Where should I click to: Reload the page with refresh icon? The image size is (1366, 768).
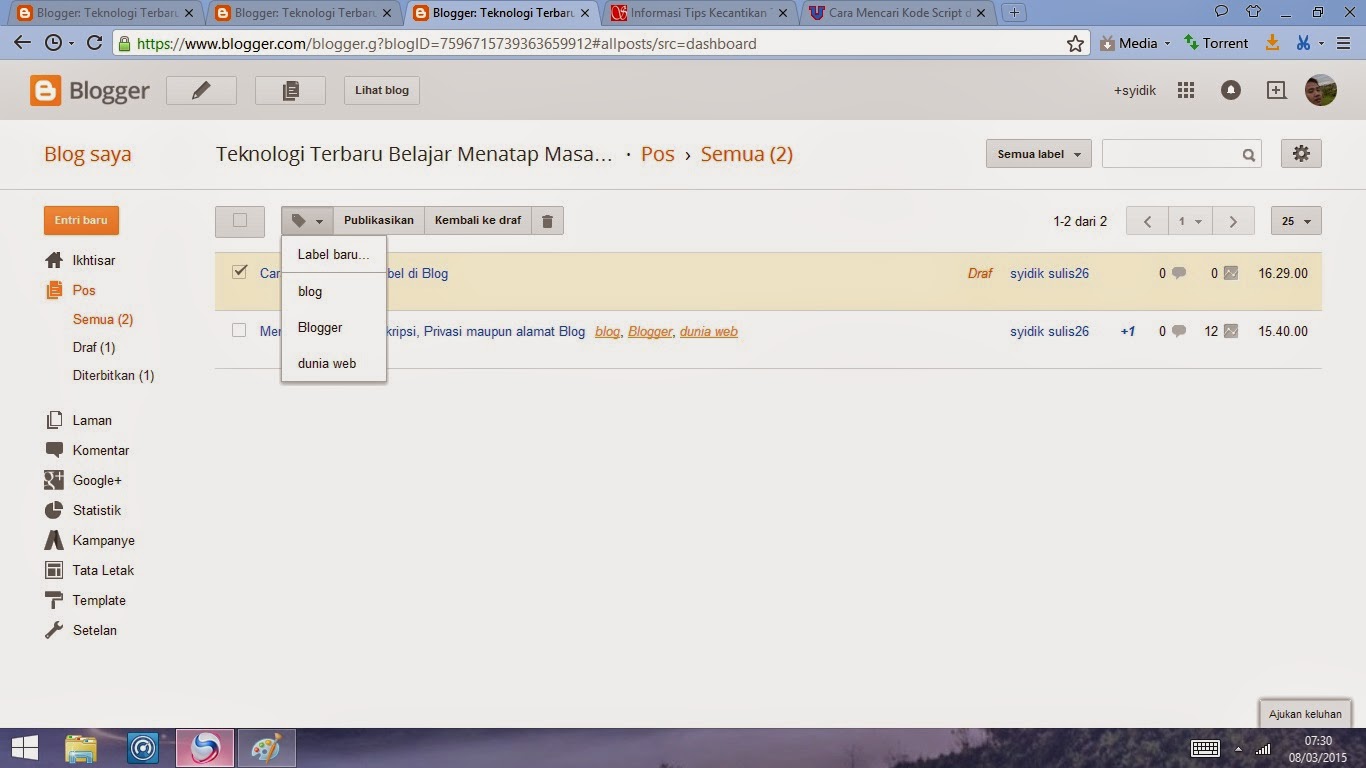coord(95,43)
